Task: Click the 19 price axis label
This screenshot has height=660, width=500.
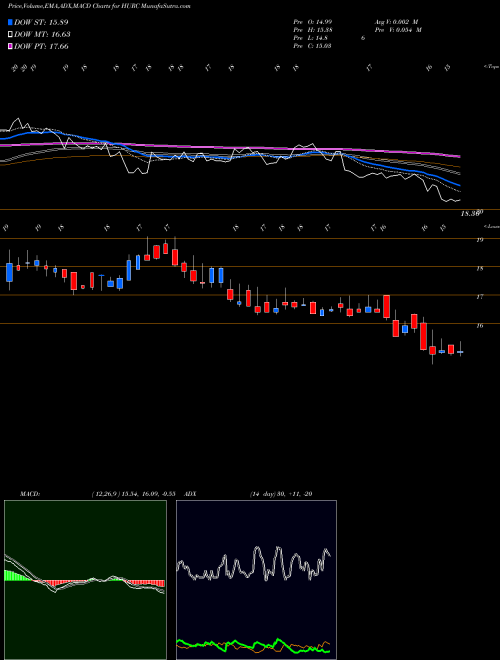Action: click(x=479, y=240)
